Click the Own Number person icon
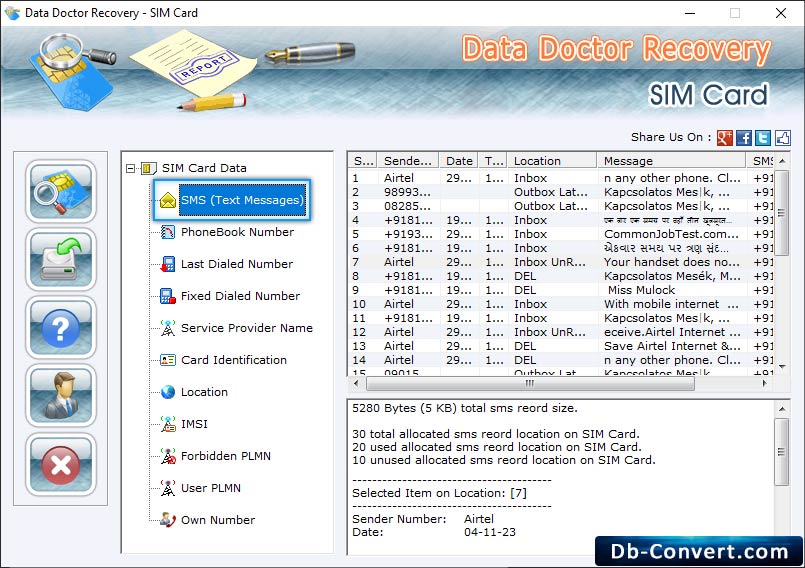This screenshot has height=568, width=805. pos(167,520)
